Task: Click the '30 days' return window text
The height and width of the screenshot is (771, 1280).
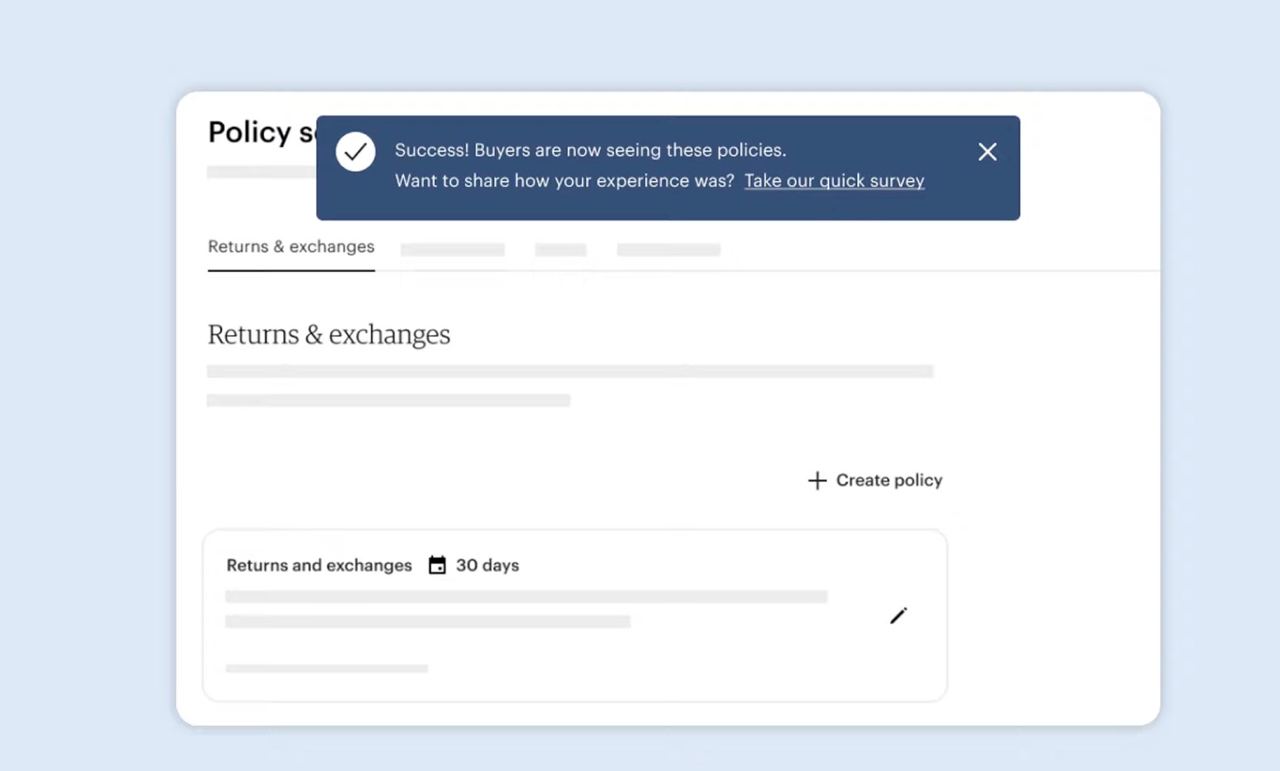Action: (x=487, y=565)
